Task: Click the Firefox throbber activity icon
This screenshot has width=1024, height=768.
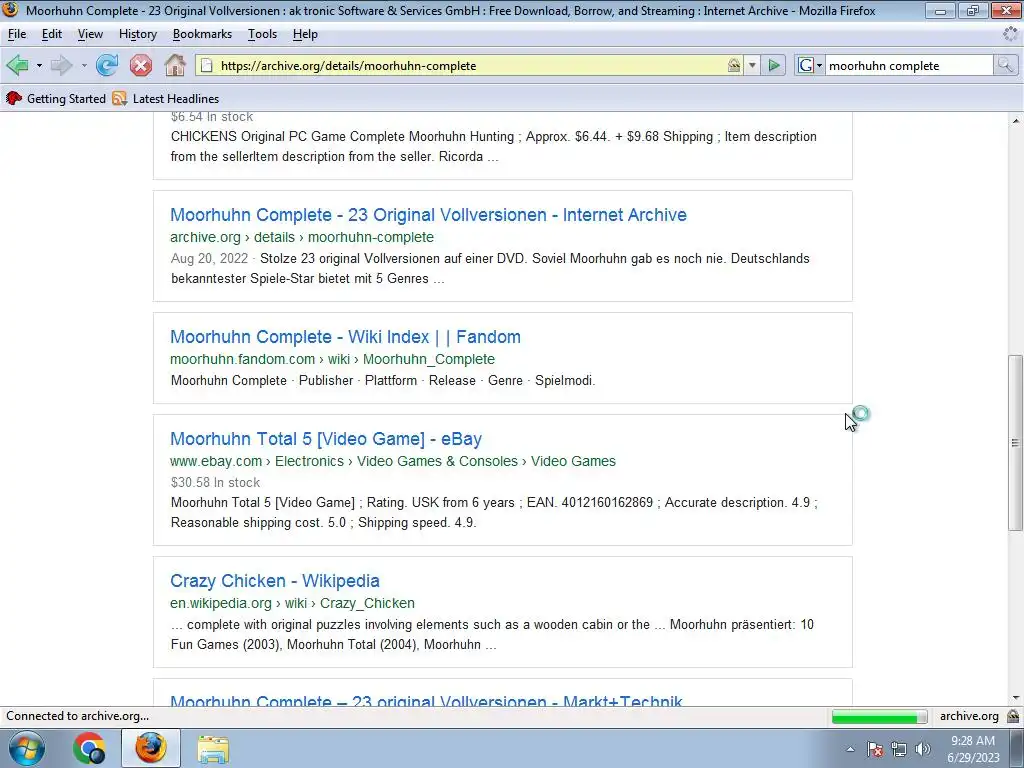Action: 1011,34
